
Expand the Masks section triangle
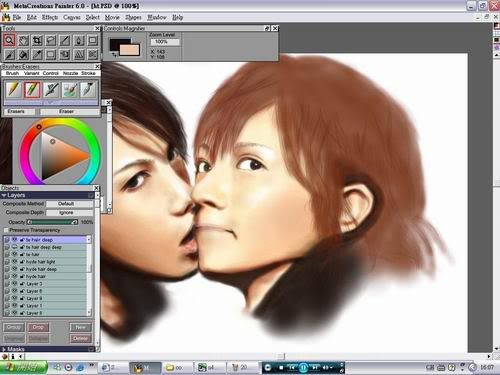(4, 349)
